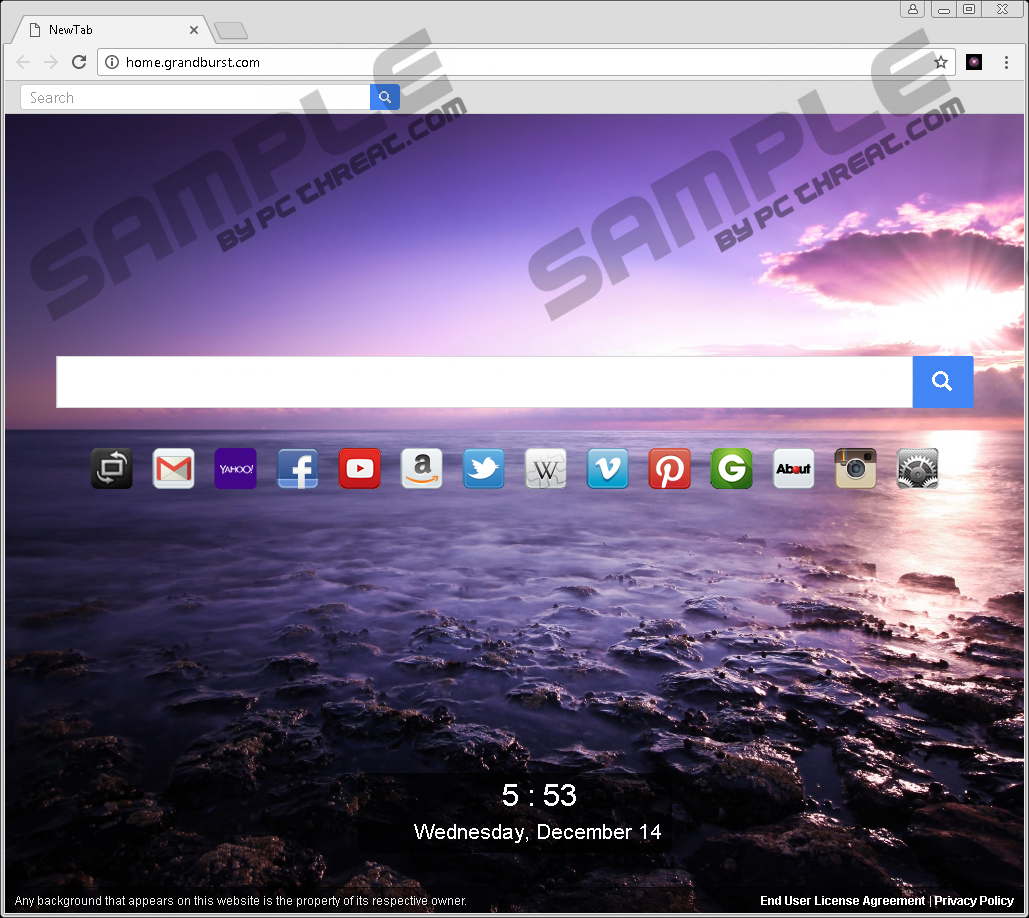Open the Privacy Policy link
The width and height of the screenshot is (1029, 918).
point(974,901)
